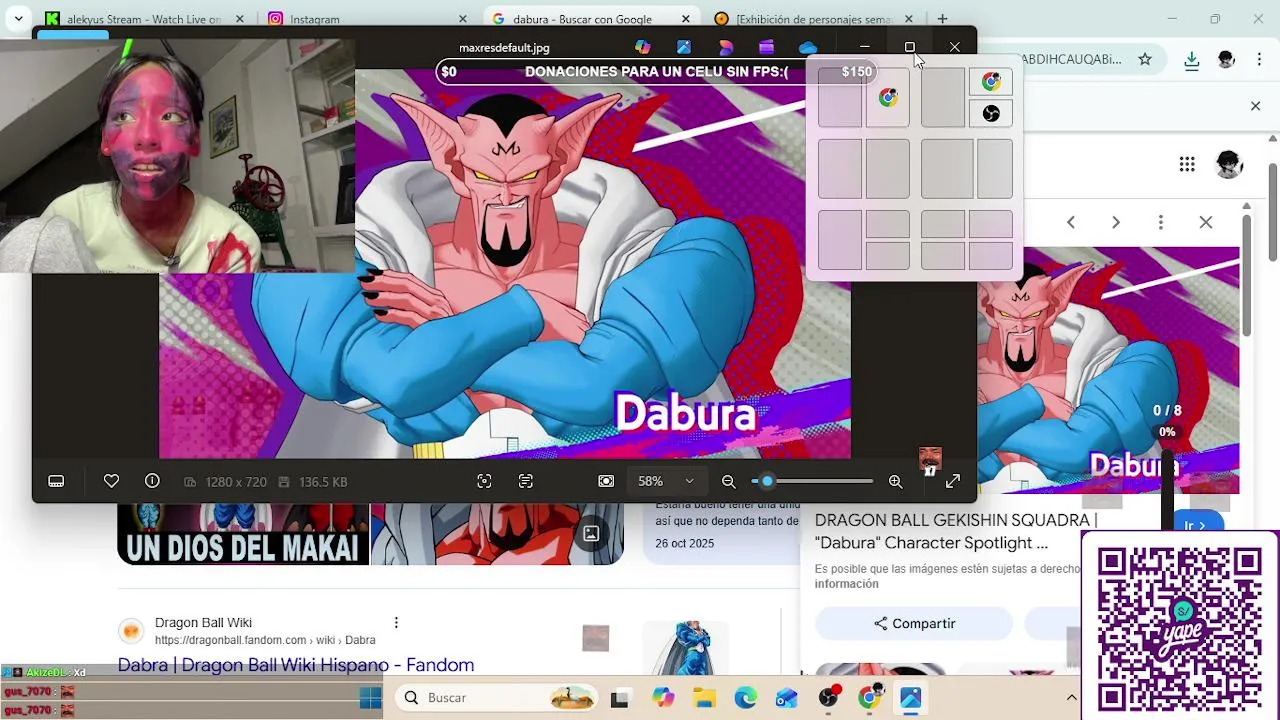This screenshot has width=1280, height=720.
Task: Click the fit to window icon
Action: [606, 481]
